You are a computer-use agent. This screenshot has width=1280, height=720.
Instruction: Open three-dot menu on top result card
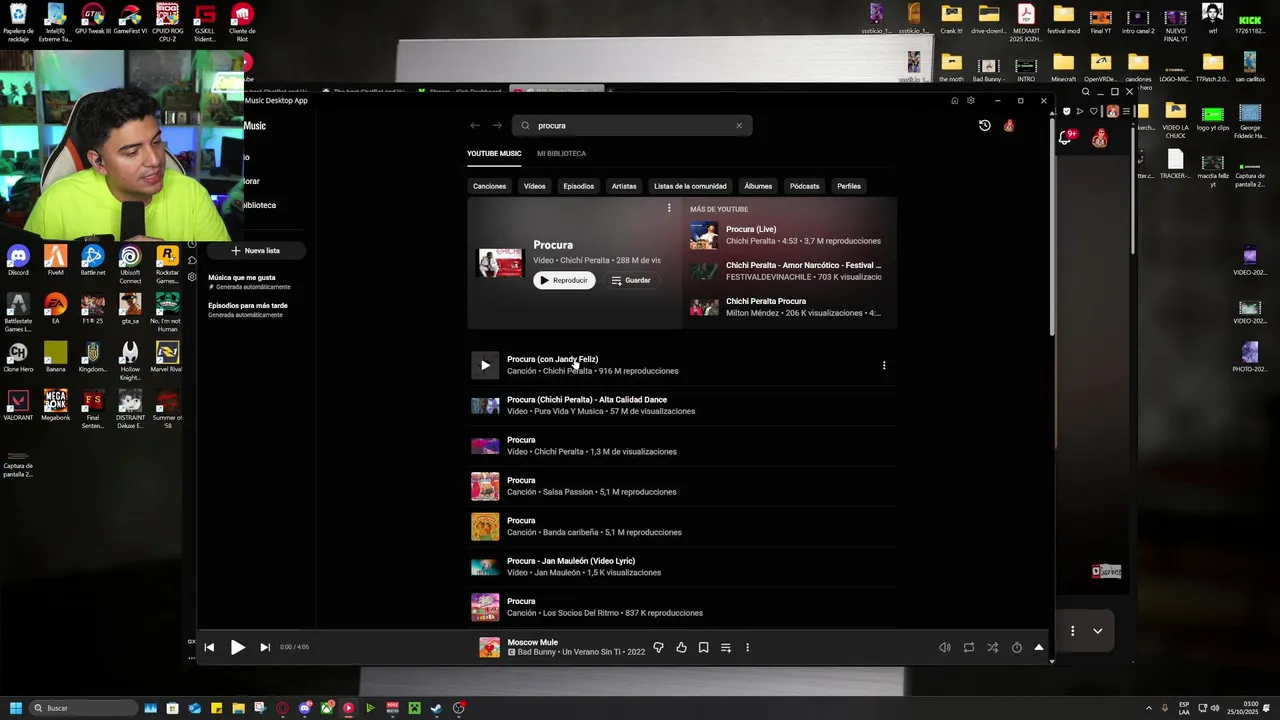coord(669,208)
